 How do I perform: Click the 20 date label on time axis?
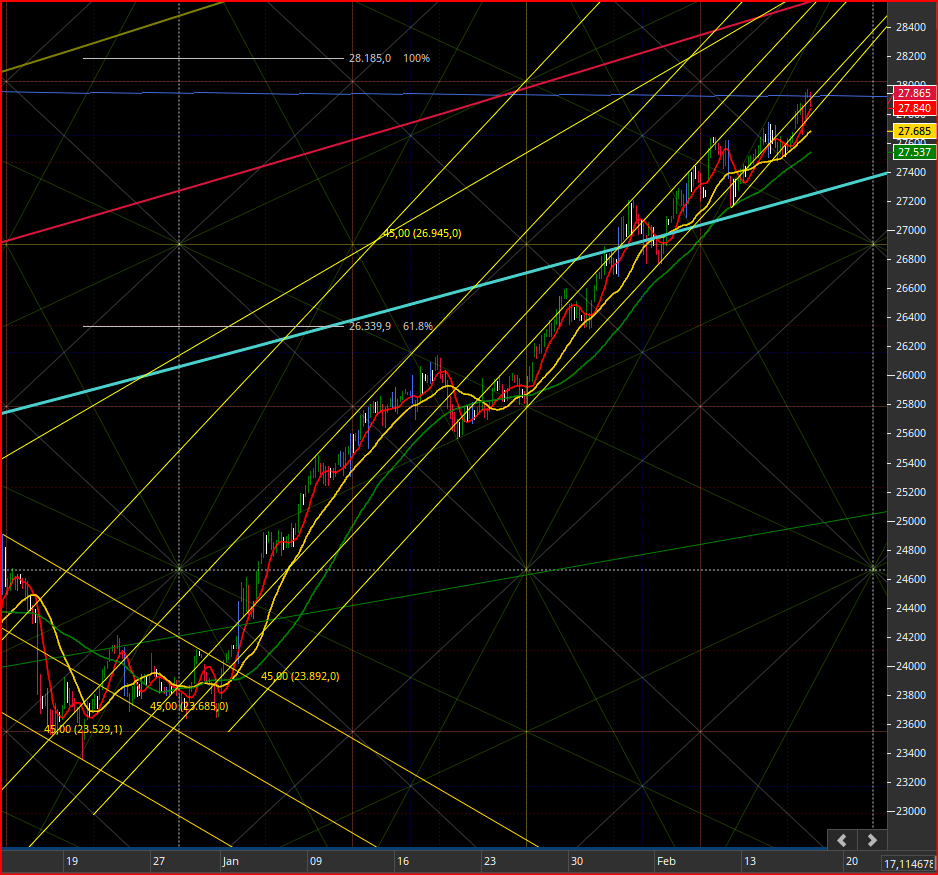[852, 861]
